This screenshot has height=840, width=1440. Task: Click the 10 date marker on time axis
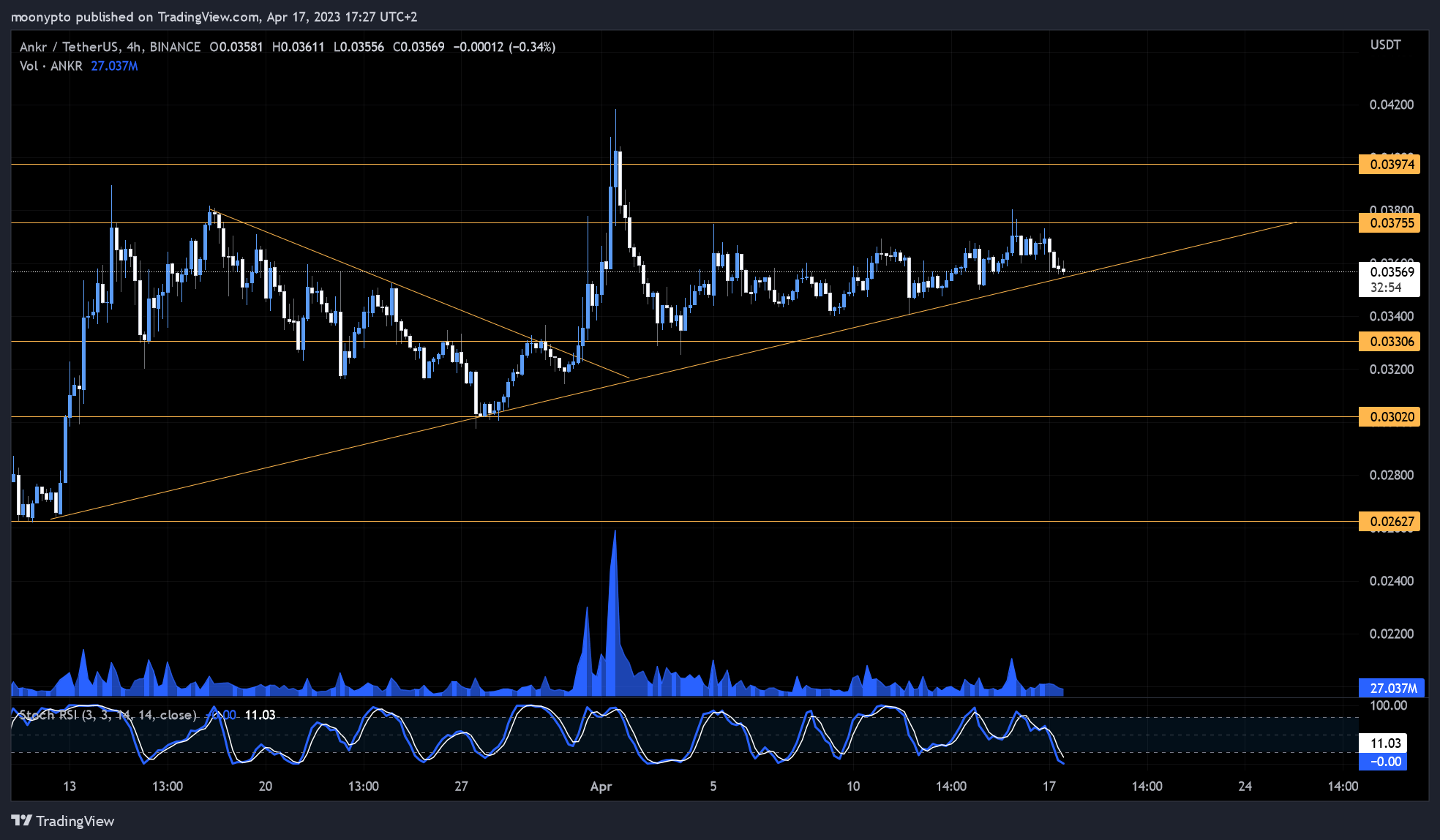(x=853, y=787)
